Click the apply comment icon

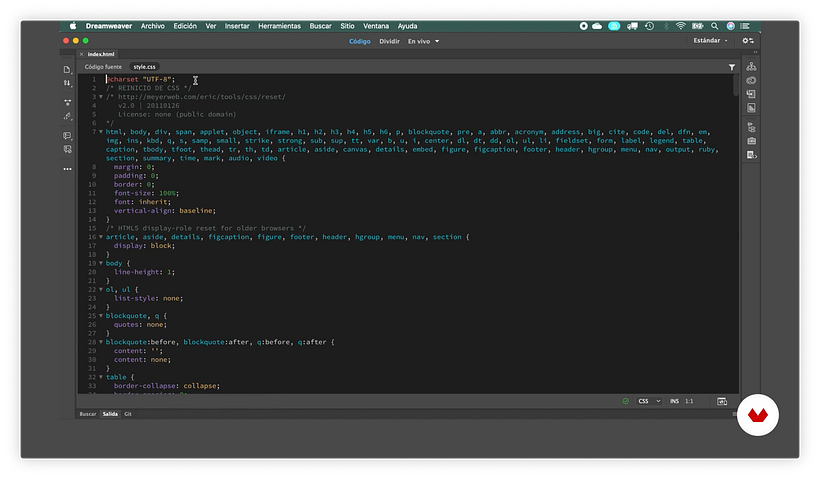pos(67,135)
